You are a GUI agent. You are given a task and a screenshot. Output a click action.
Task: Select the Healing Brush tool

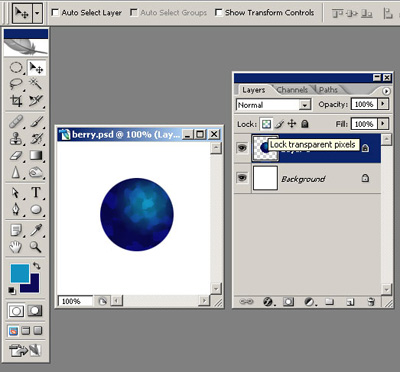(16, 122)
